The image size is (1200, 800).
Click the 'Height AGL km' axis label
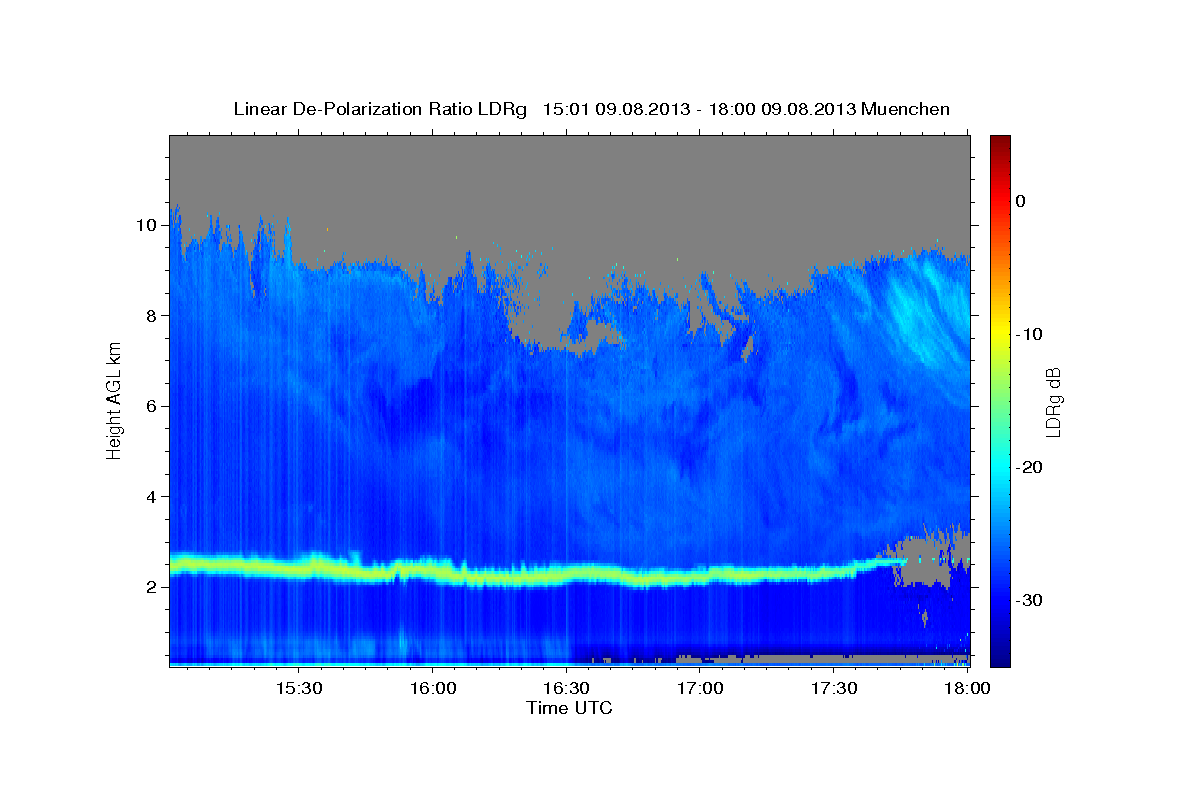coord(114,401)
